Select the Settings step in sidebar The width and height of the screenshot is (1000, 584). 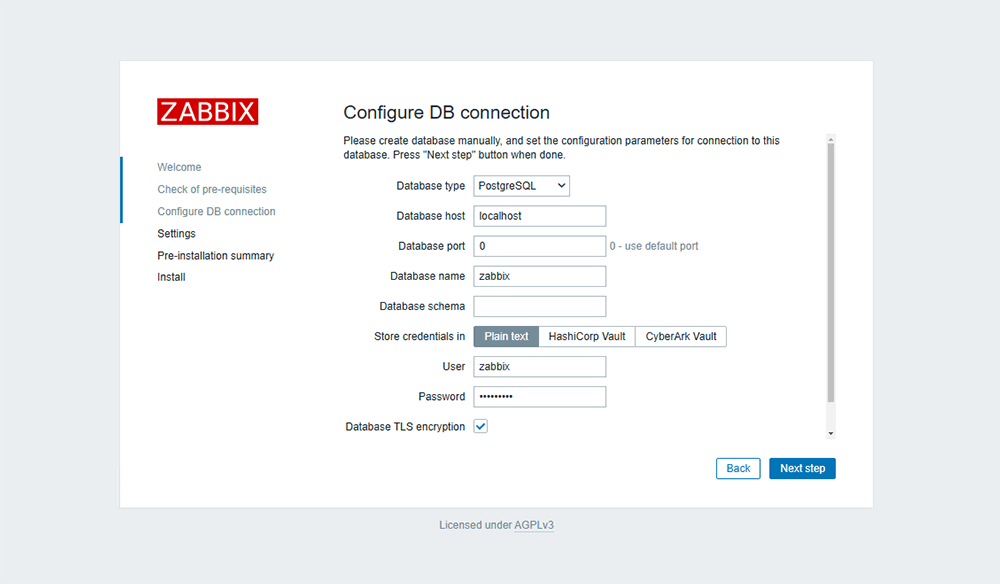click(x=177, y=233)
